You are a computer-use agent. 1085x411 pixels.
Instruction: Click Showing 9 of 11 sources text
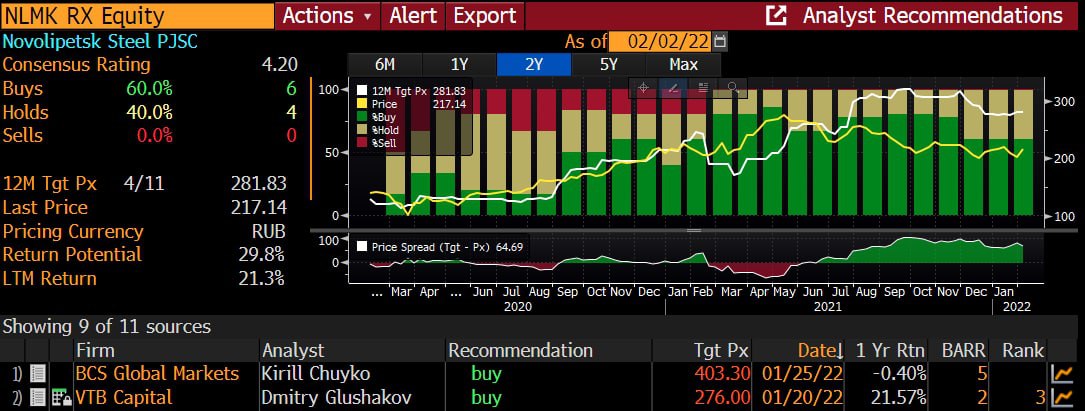(x=107, y=326)
